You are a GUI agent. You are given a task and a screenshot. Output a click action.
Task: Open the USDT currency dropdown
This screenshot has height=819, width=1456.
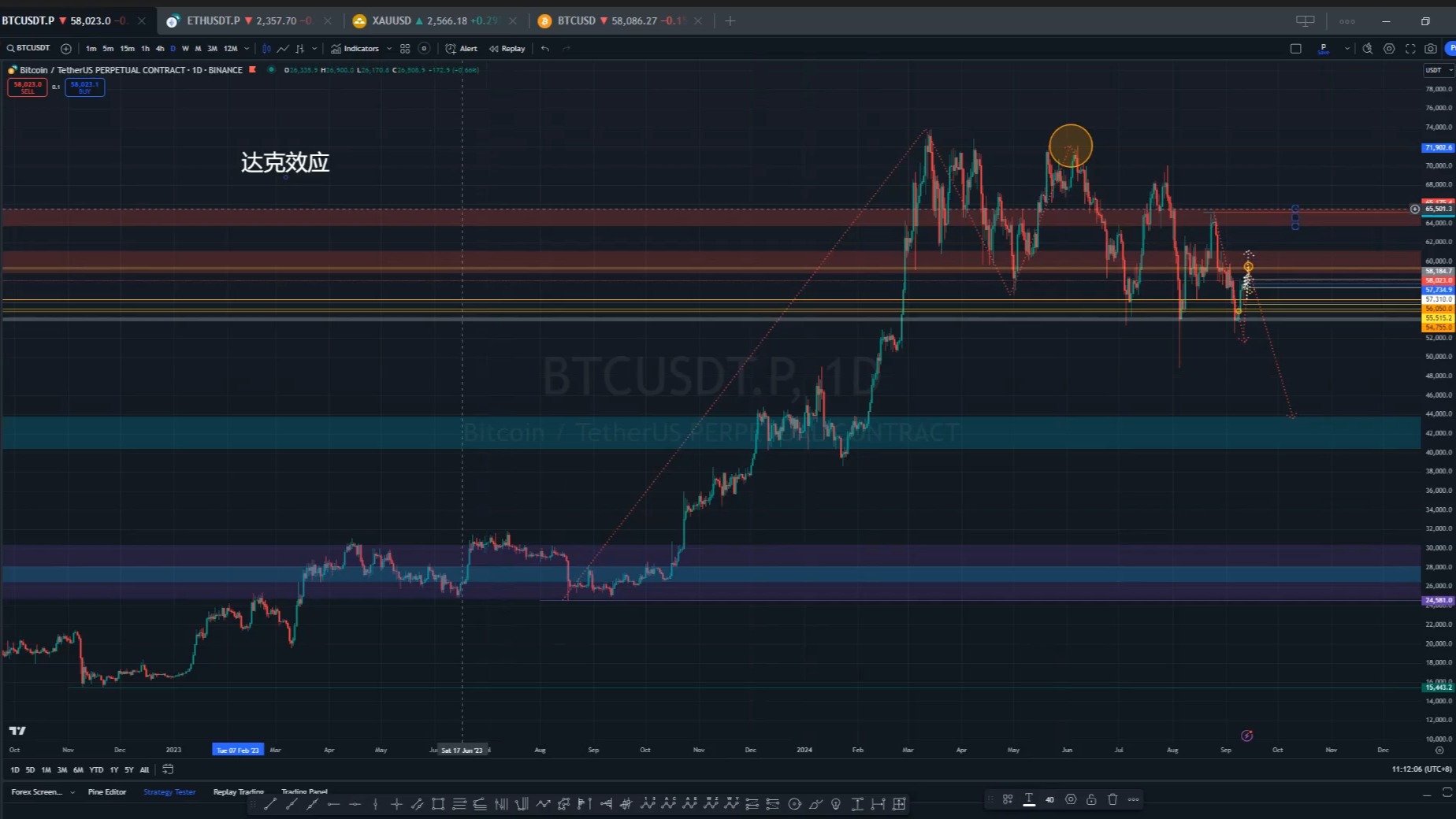pyautogui.click(x=1439, y=70)
